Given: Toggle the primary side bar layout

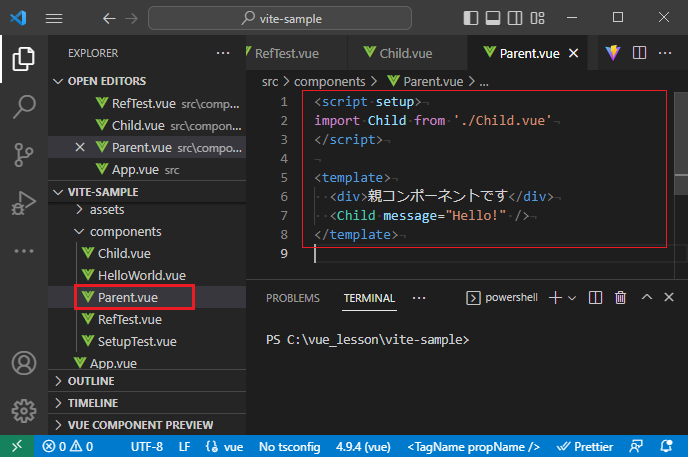Looking at the screenshot, I should tap(470, 18).
